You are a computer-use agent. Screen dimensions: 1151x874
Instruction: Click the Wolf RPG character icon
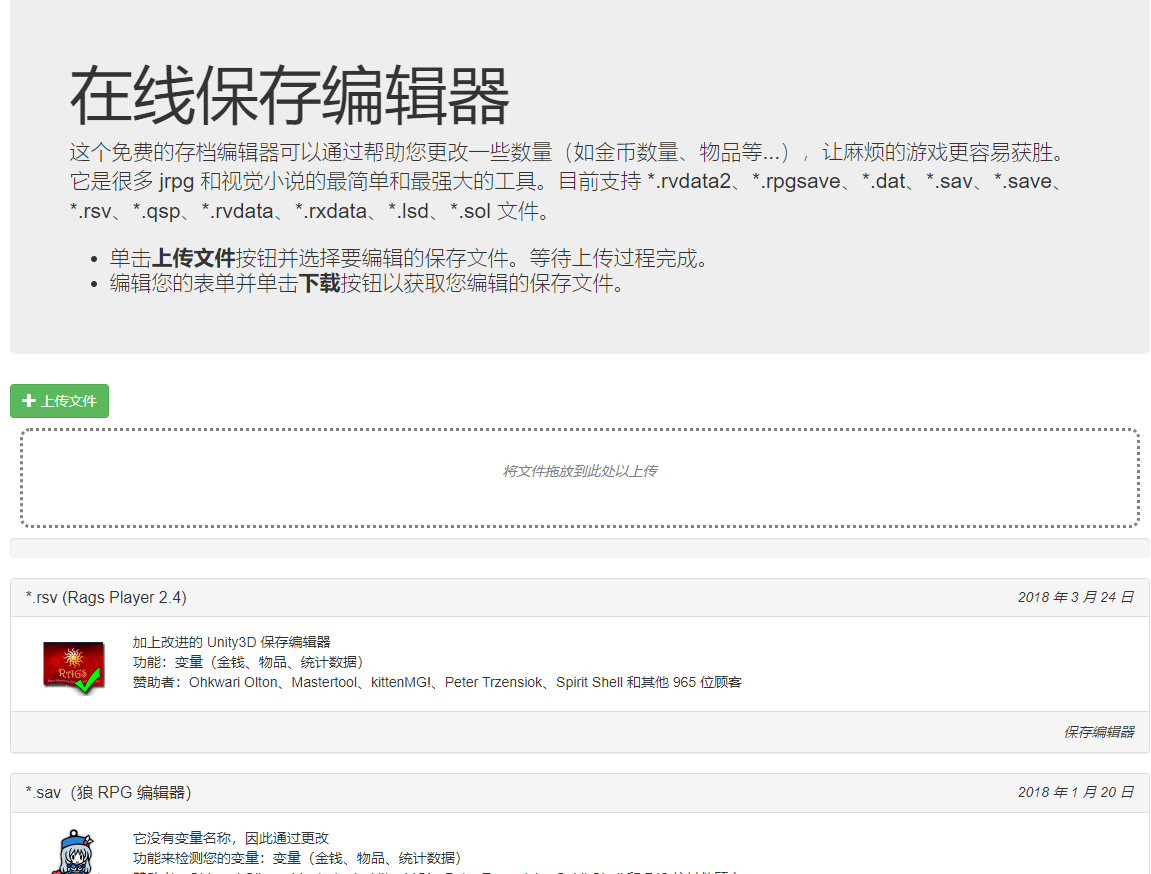pyautogui.click(x=74, y=852)
